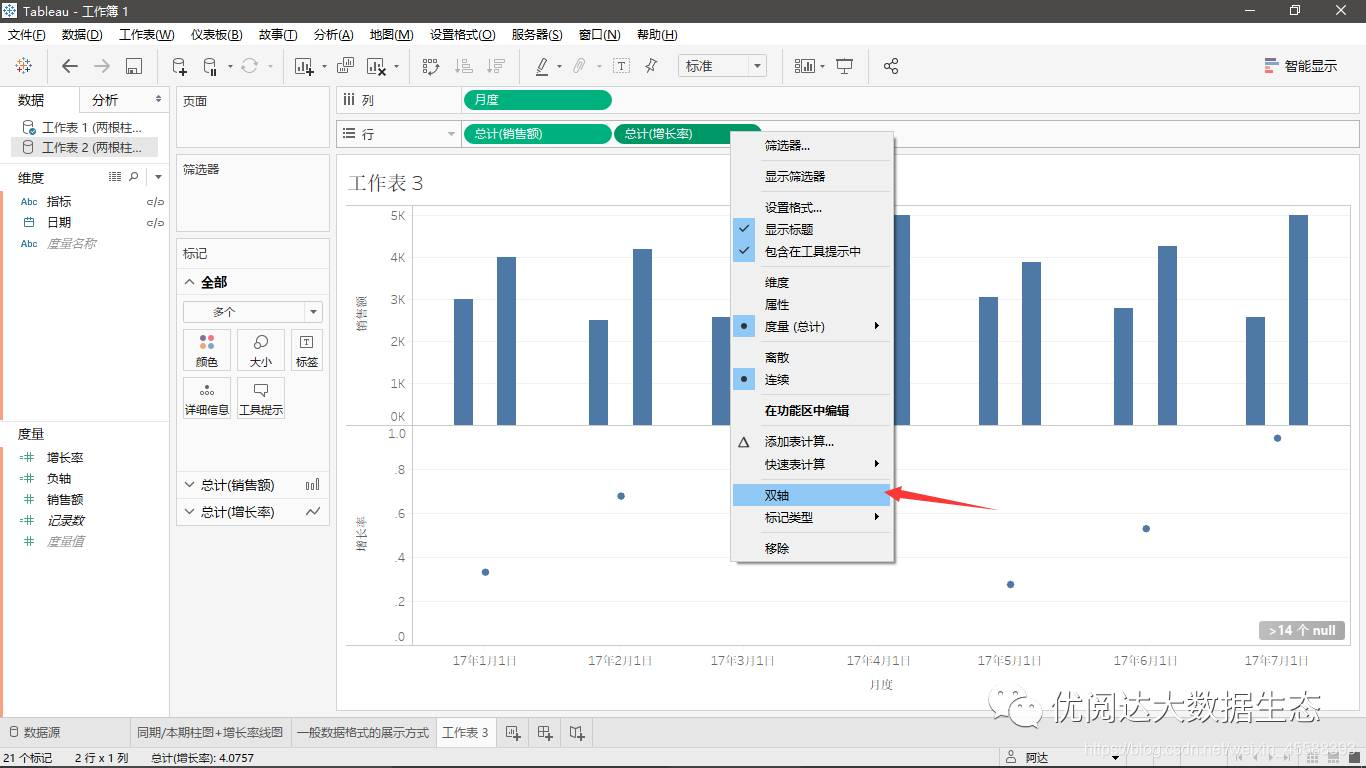
Task: Add a new worksheet tab at the bottom
Action: pos(513,733)
